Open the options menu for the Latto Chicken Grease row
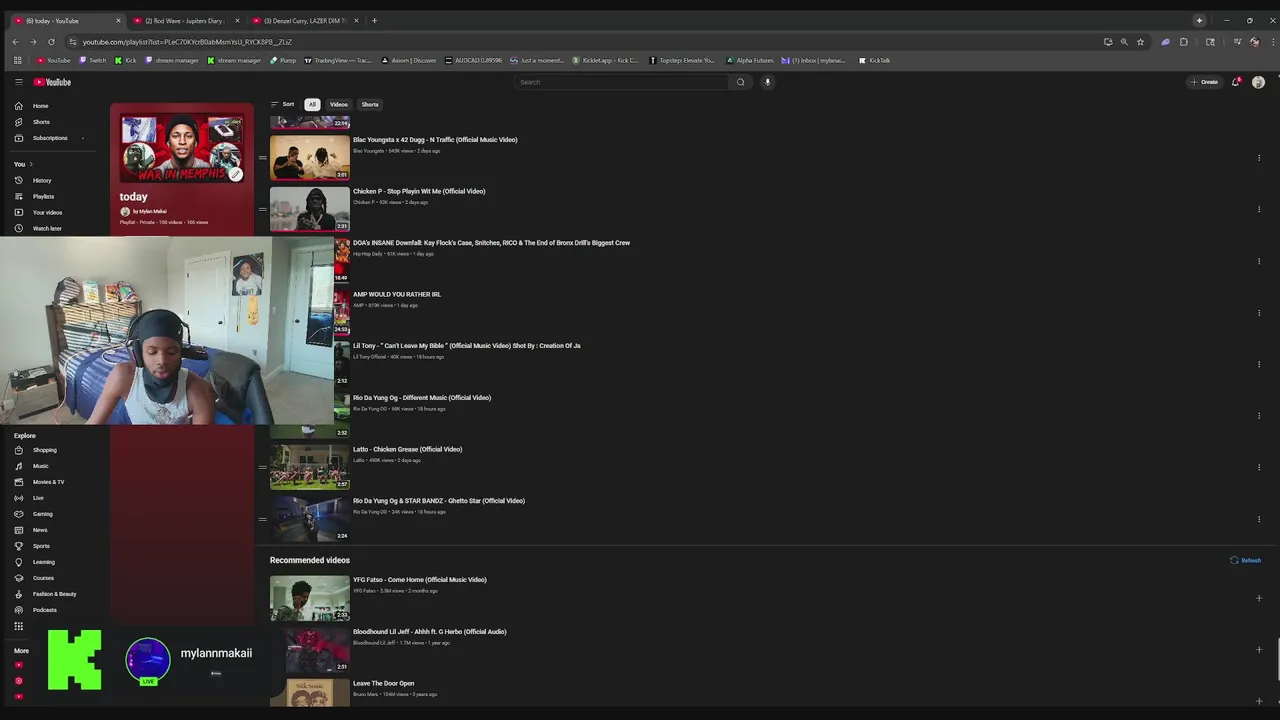1280x720 pixels. (1259, 467)
